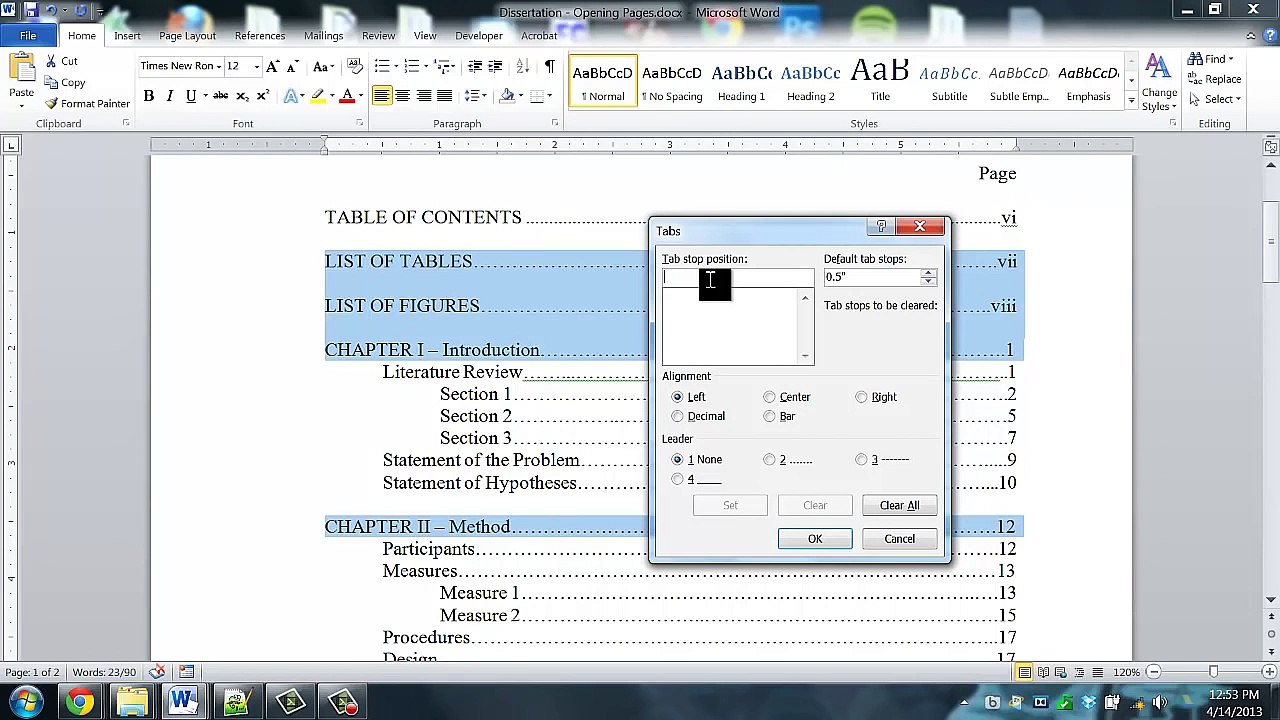
Task: Switch to Outline view
Action: click(1079, 672)
